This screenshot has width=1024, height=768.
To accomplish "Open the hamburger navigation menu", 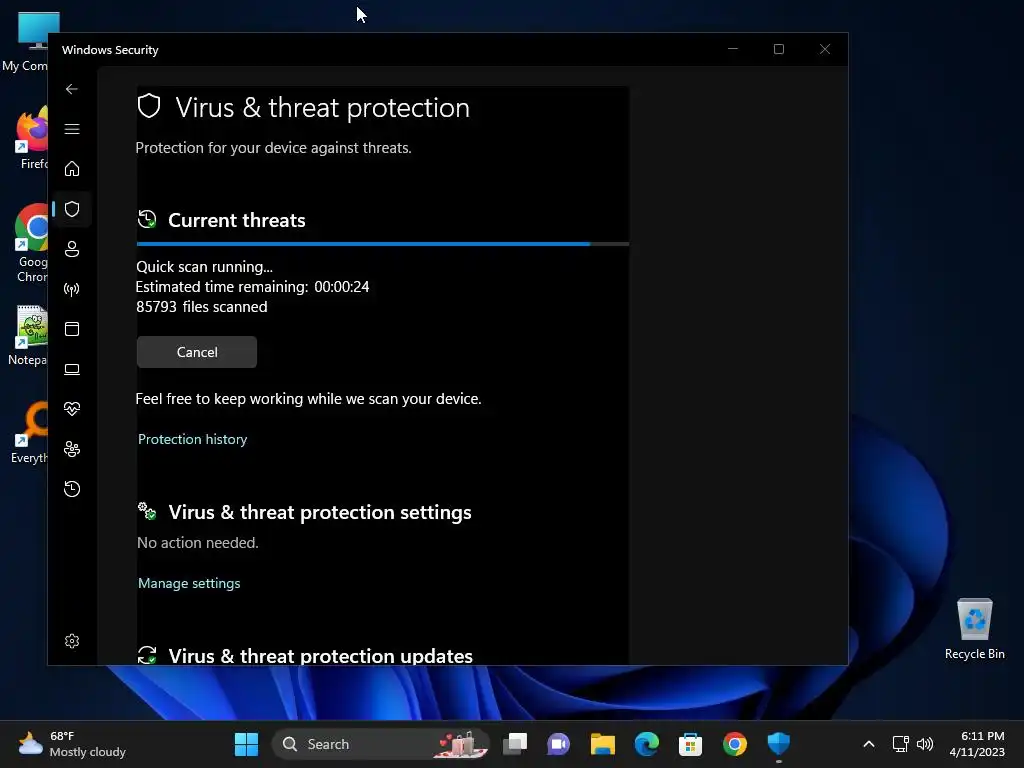I will coord(72,129).
